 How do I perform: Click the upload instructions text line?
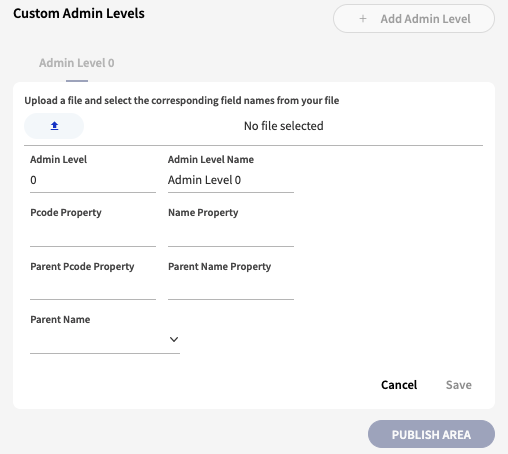[x=182, y=100]
